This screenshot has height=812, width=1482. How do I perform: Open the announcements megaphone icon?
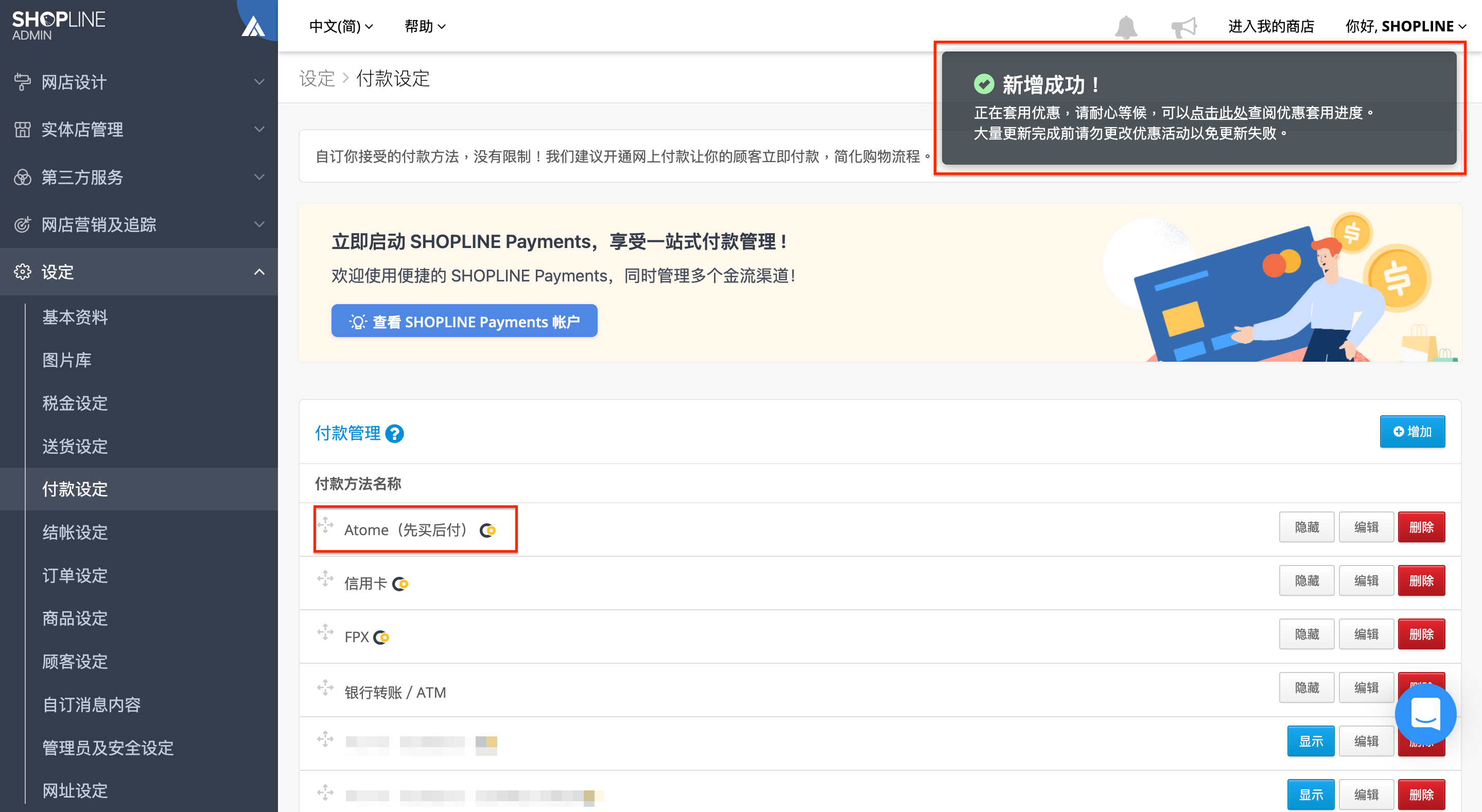point(1184,27)
